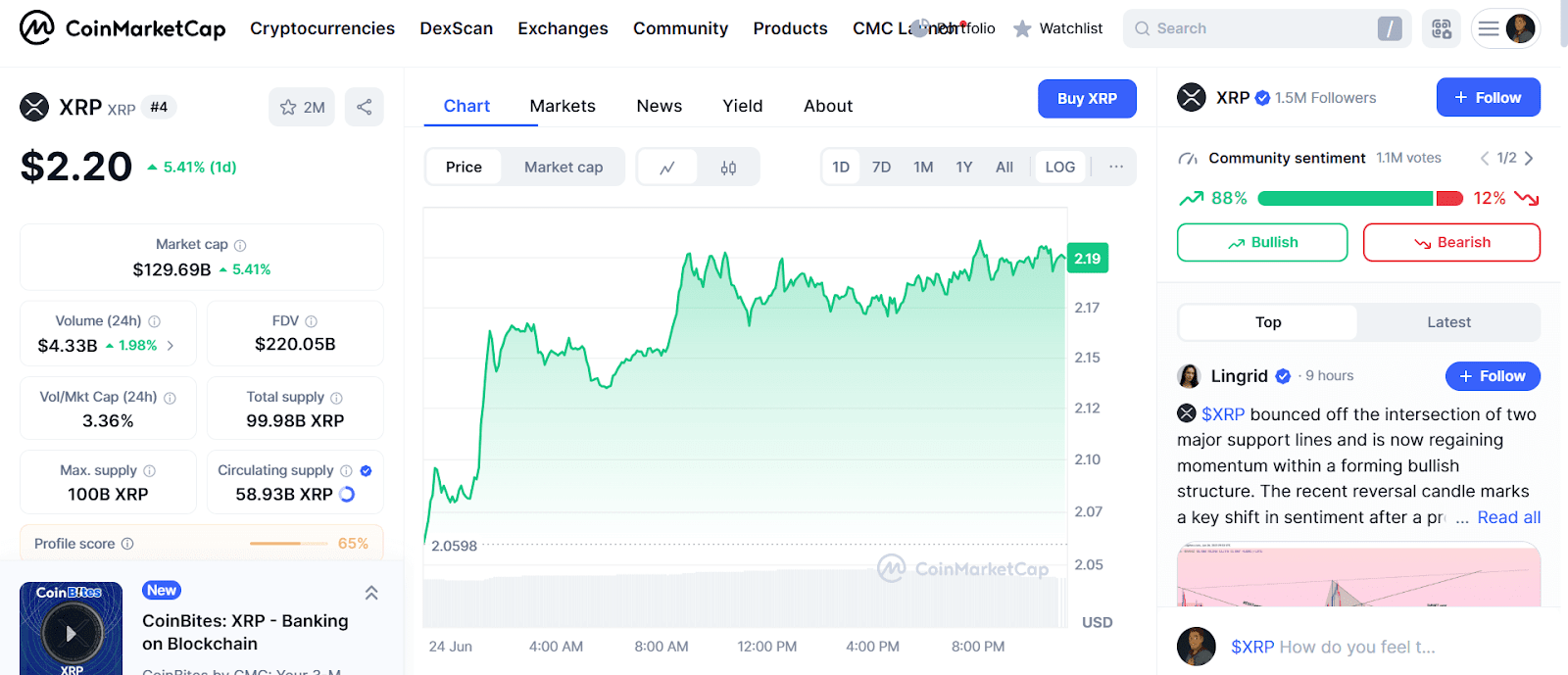Viewport: 1568px width, 675px height.
Task: Open the Yield tab
Action: click(x=742, y=106)
